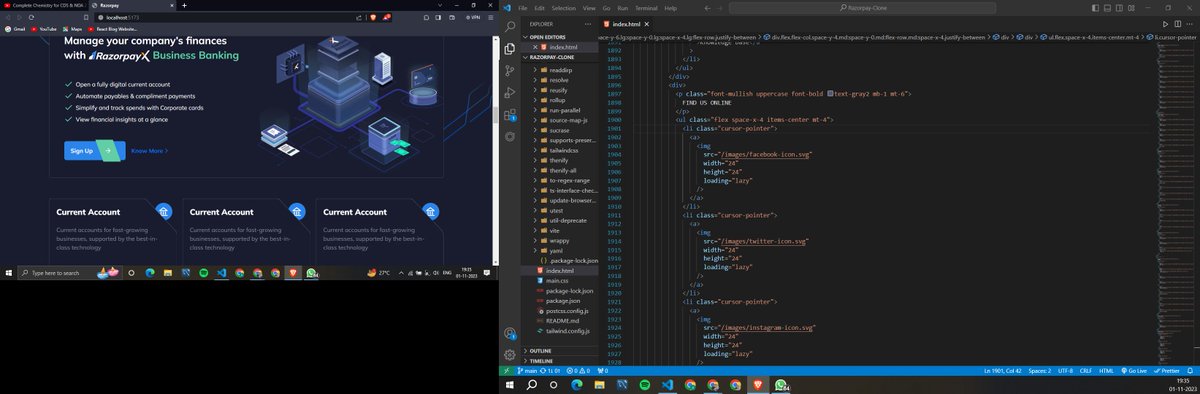
Task: Open the Extensions view
Action: tap(510, 116)
